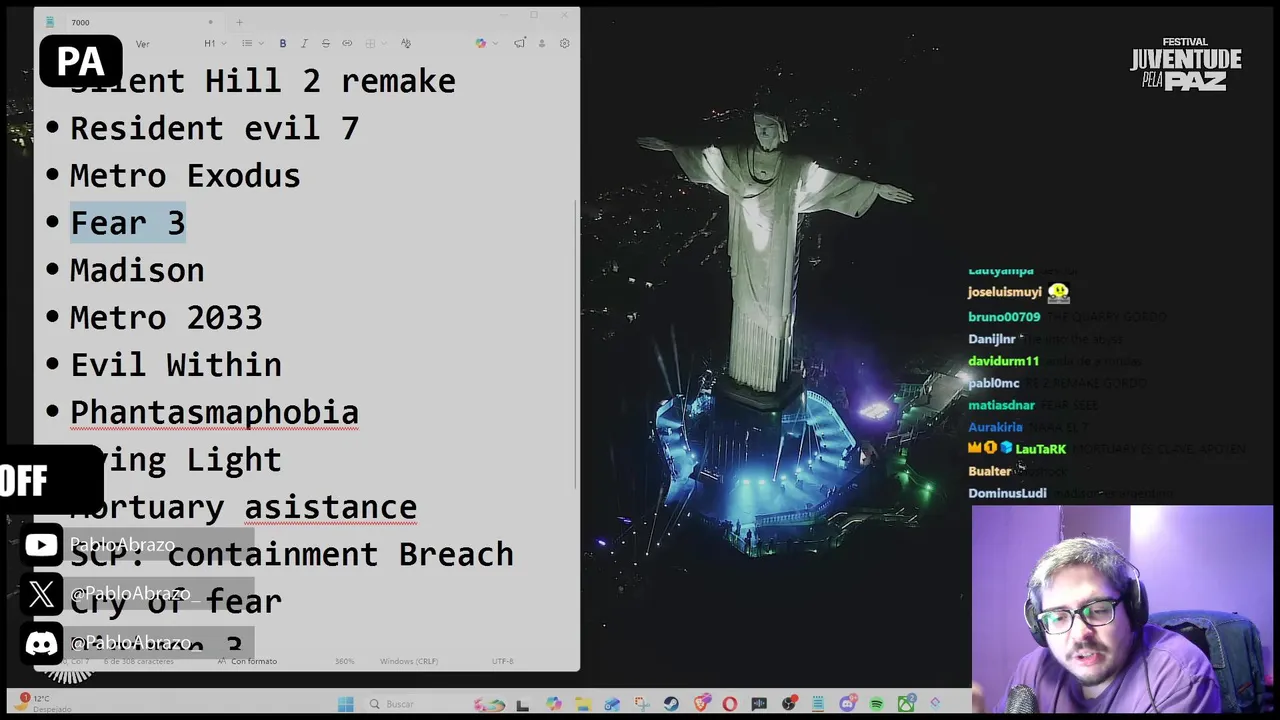1280x720 pixels.
Task: Close the 7000 tab via its dot
Action: coord(210,22)
